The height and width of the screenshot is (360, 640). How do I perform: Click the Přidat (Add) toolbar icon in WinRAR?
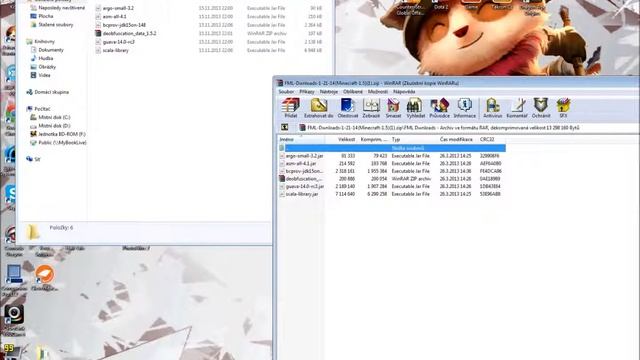coord(291,108)
